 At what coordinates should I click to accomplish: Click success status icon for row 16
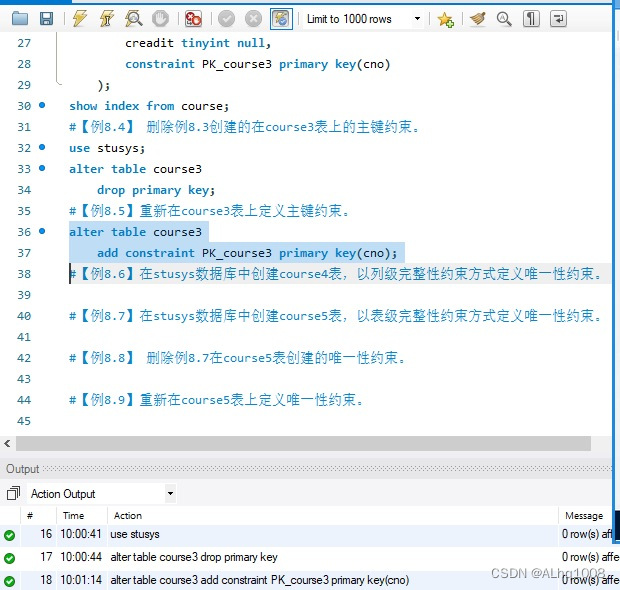click(x=9, y=535)
